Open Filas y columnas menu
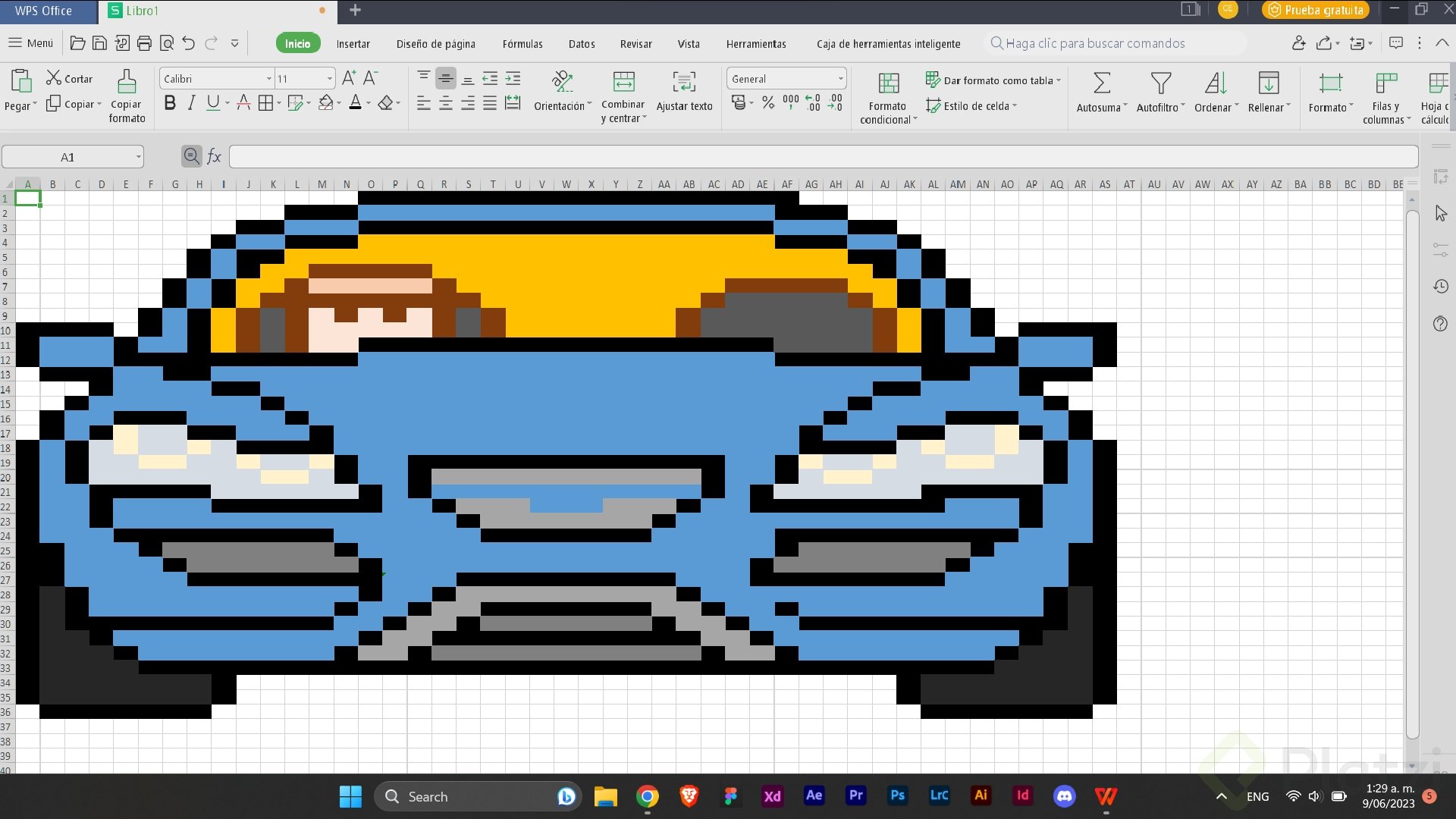The image size is (1456, 819). pyautogui.click(x=1386, y=97)
